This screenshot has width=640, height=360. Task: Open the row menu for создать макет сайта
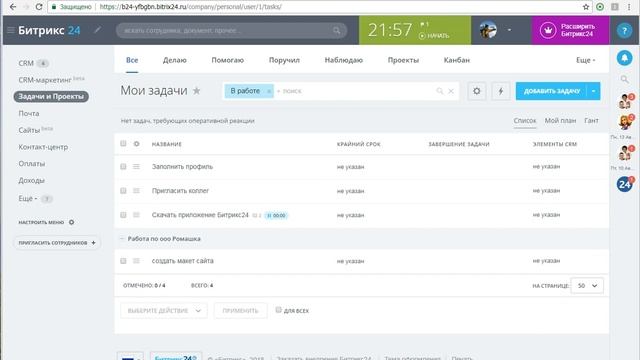pyautogui.click(x=136, y=261)
